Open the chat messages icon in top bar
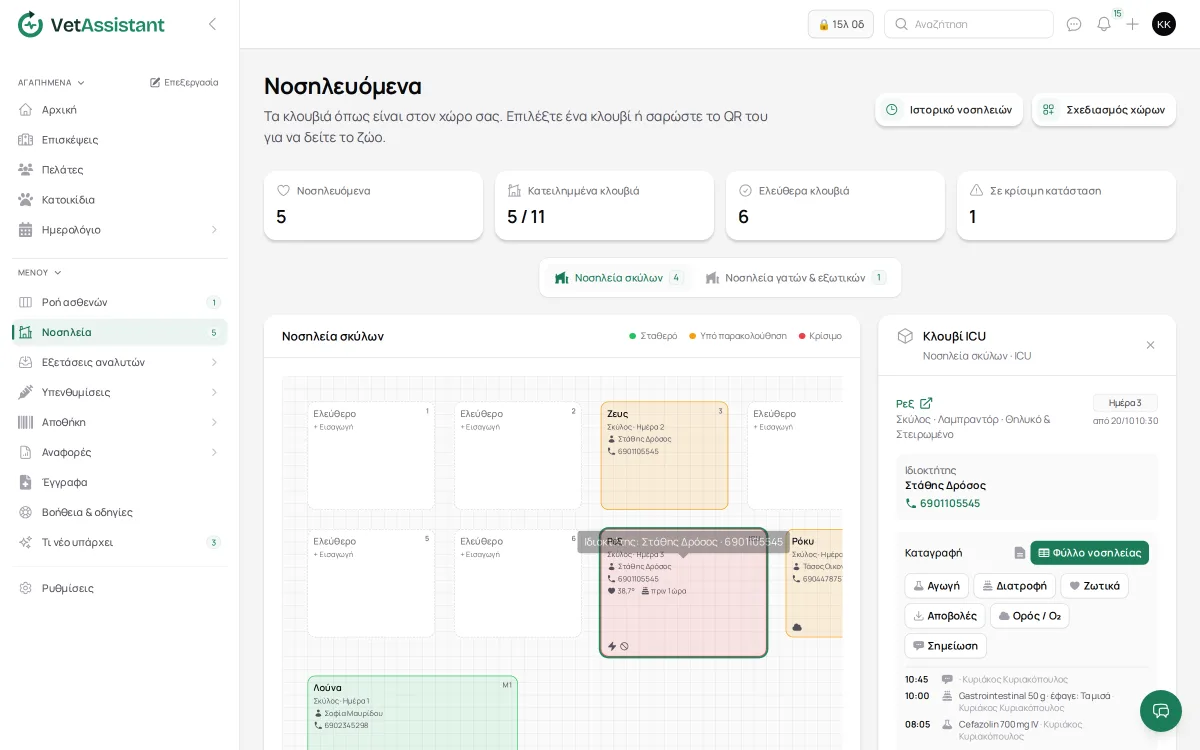1200x750 pixels. point(1074,24)
